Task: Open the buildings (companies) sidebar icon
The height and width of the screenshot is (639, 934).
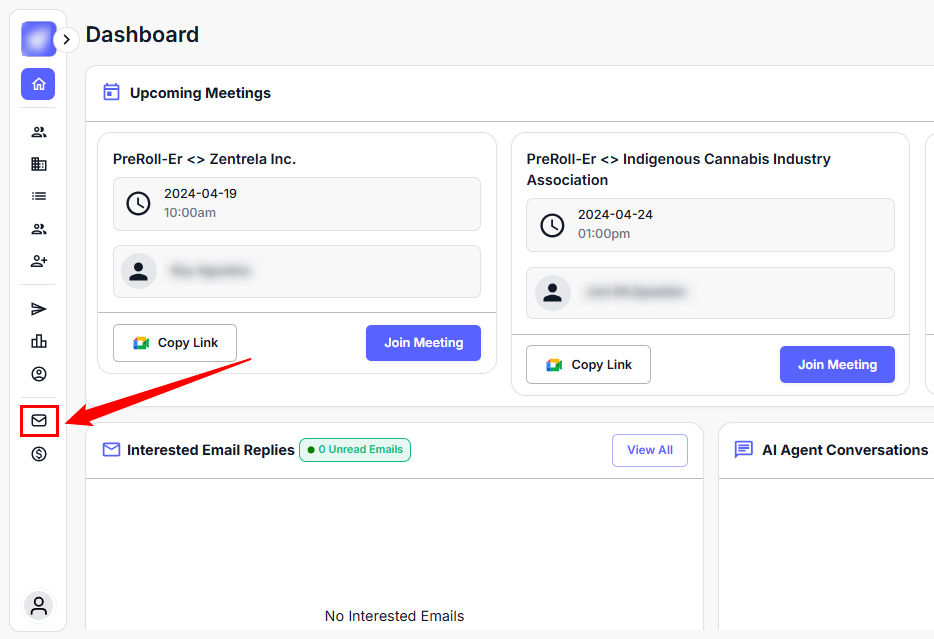Action: (x=39, y=164)
